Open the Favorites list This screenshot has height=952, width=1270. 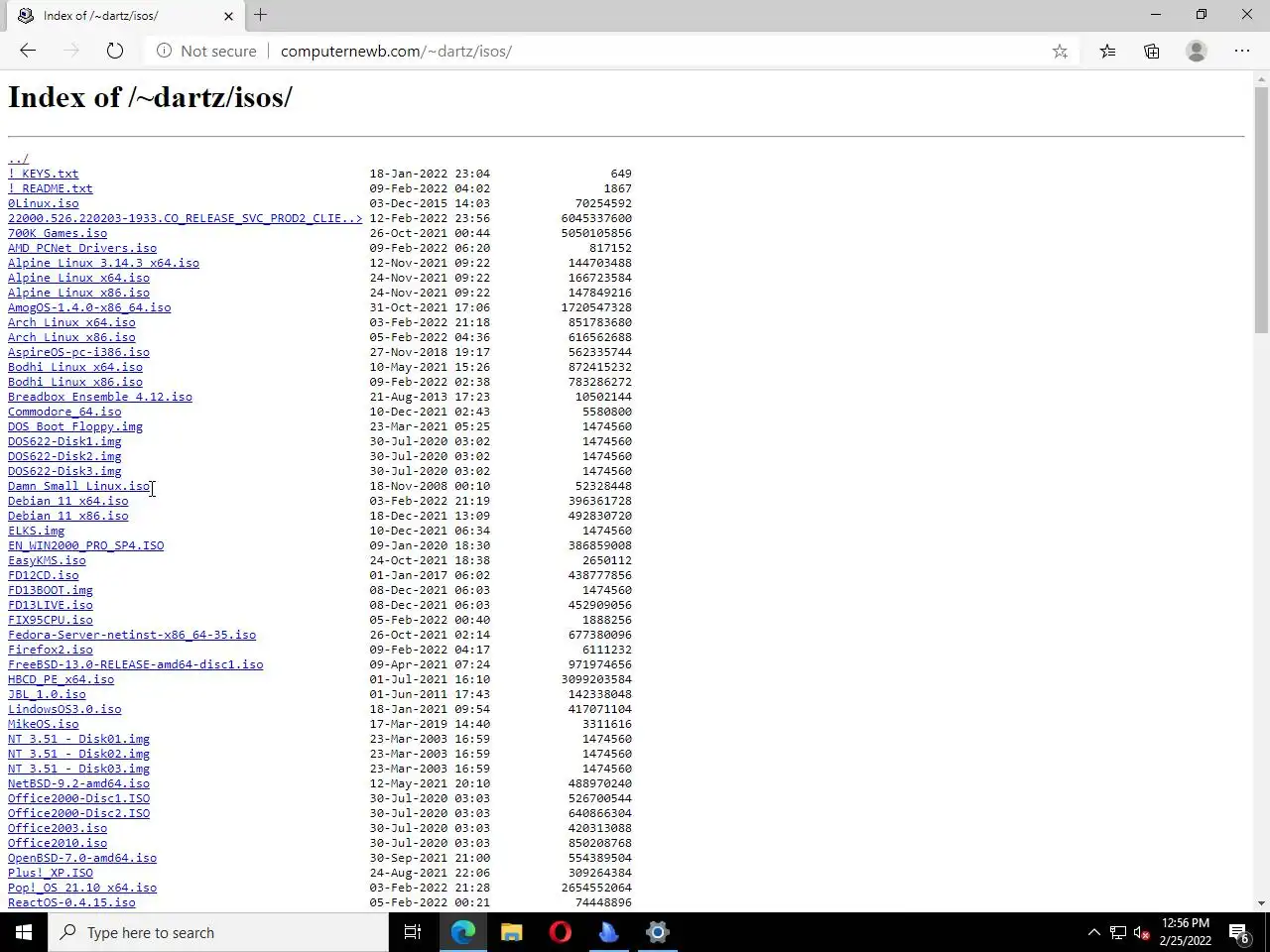[x=1107, y=51]
